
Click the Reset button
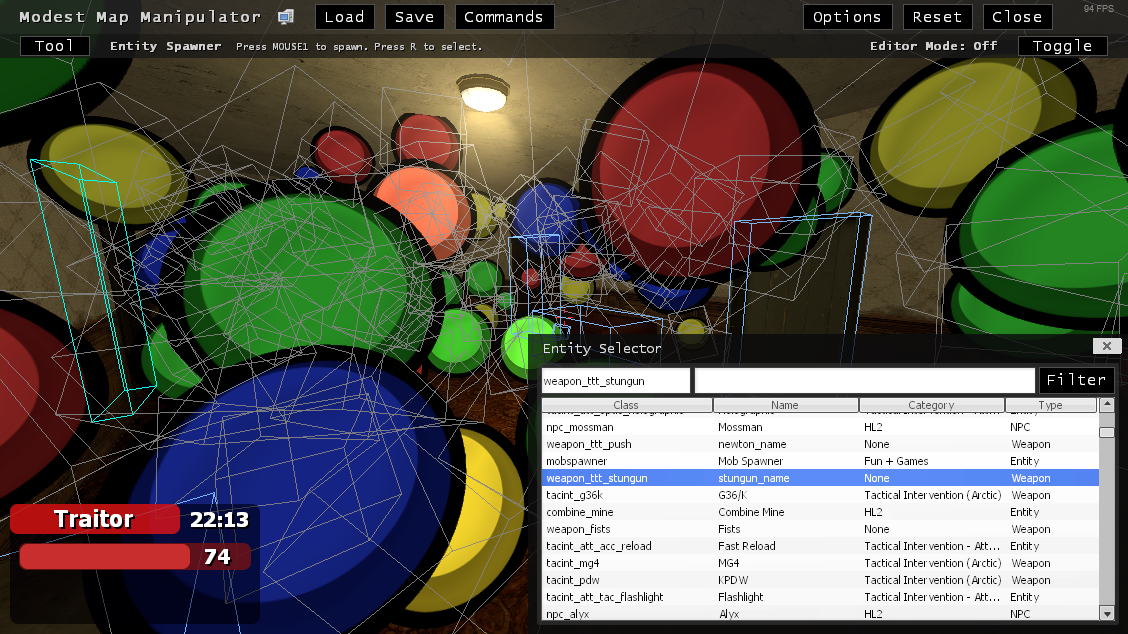(937, 17)
